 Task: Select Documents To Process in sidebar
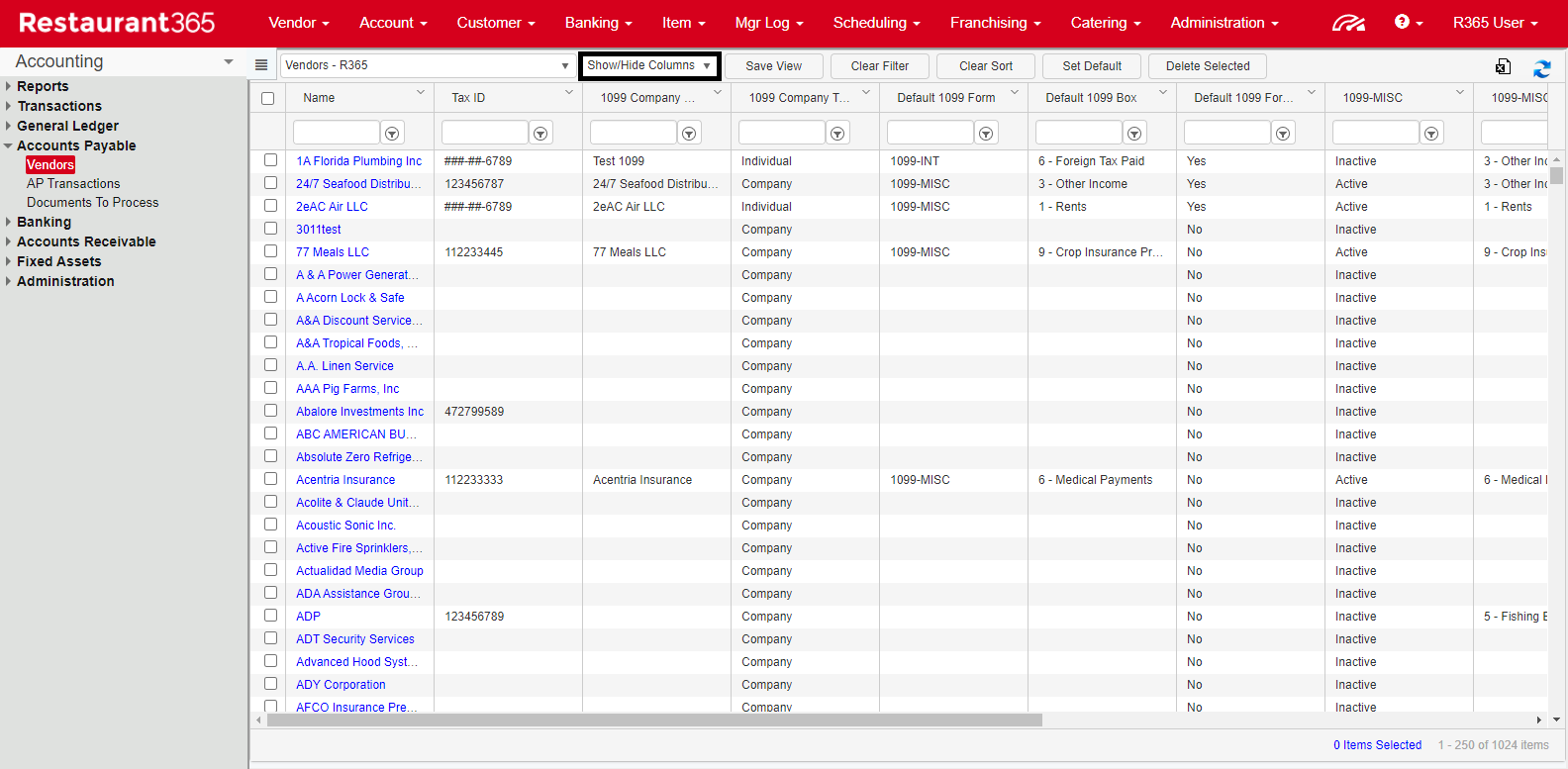click(x=93, y=203)
